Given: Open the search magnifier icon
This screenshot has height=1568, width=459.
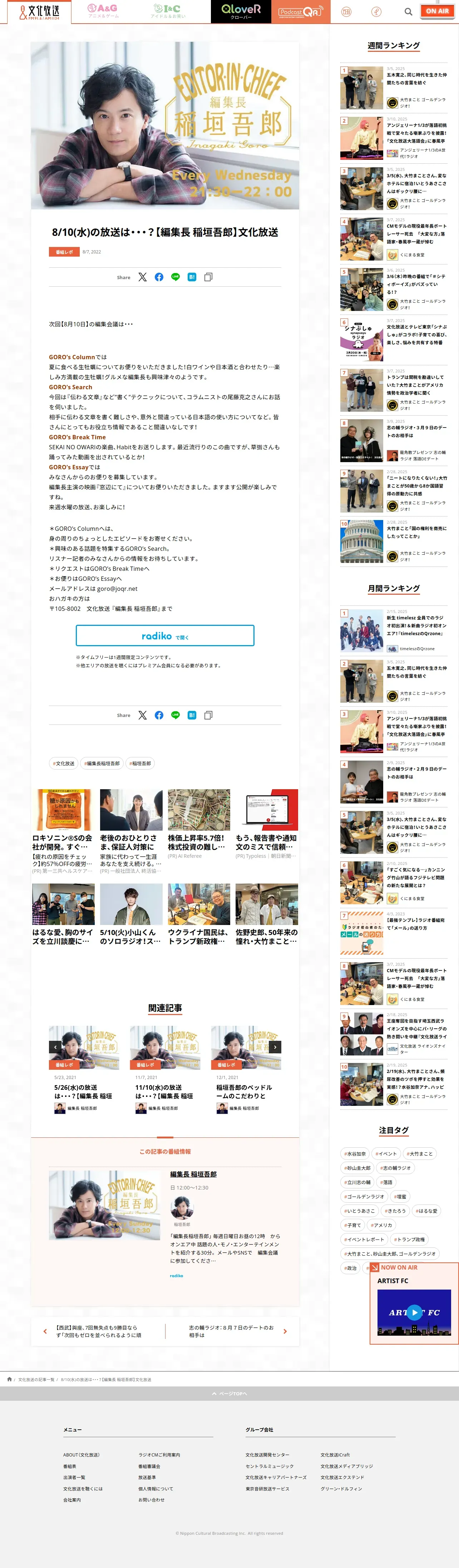Looking at the screenshot, I should click(408, 11).
